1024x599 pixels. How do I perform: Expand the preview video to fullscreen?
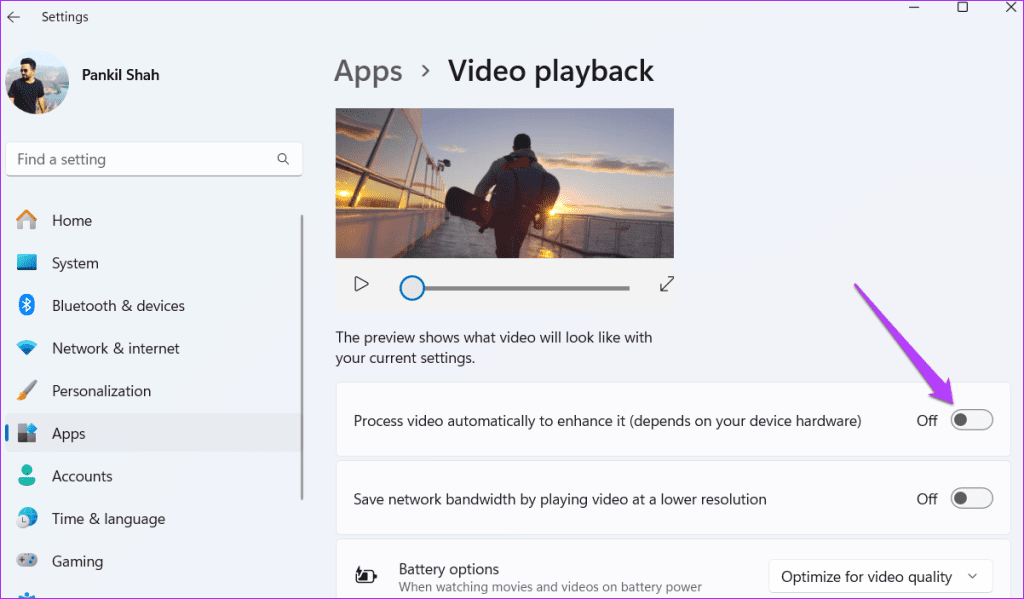(x=667, y=285)
